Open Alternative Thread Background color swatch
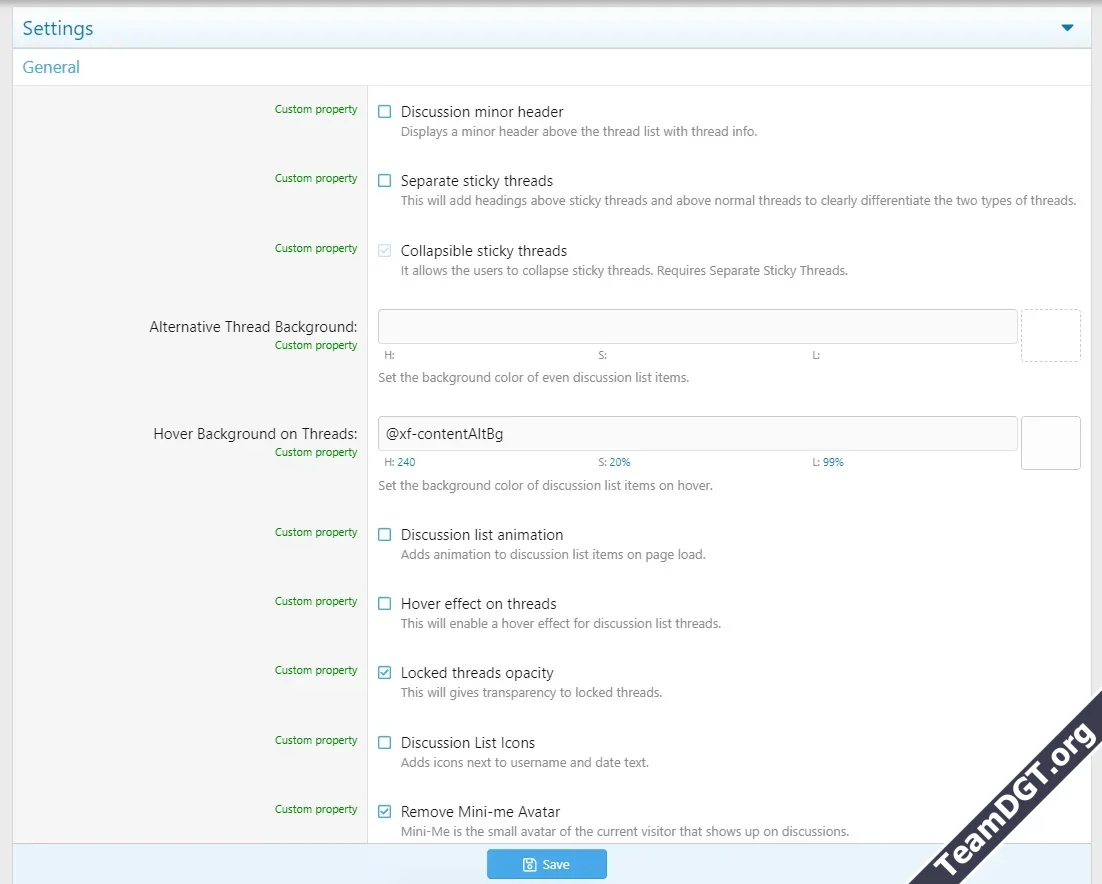 [x=1050, y=335]
